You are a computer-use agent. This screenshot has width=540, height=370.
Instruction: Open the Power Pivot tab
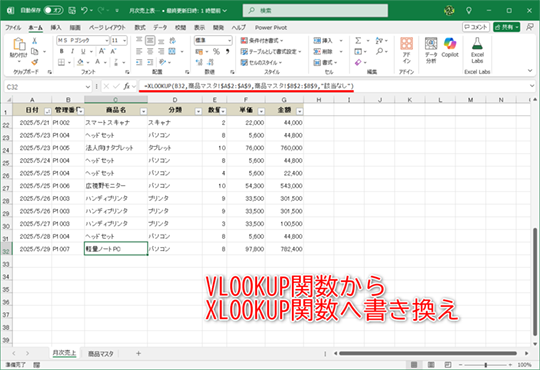(271, 28)
